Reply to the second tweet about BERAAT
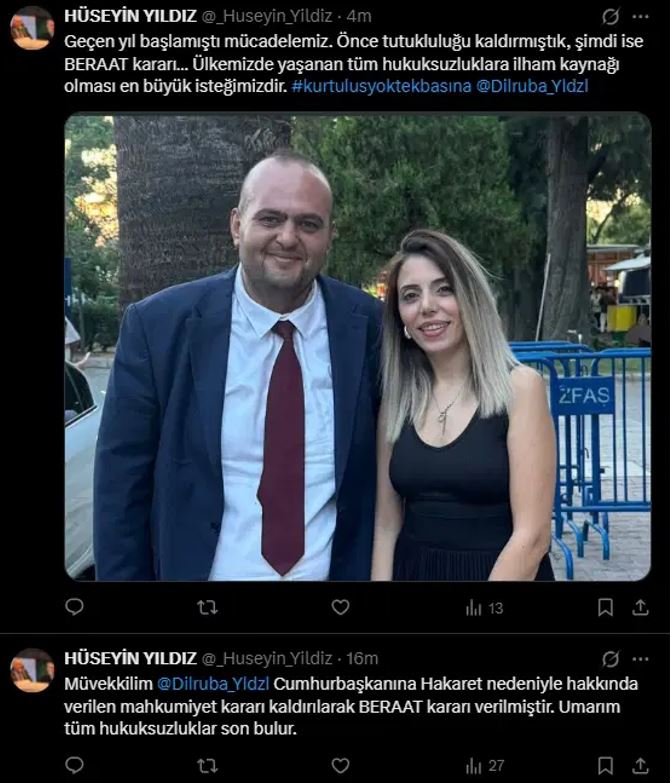 (74, 765)
